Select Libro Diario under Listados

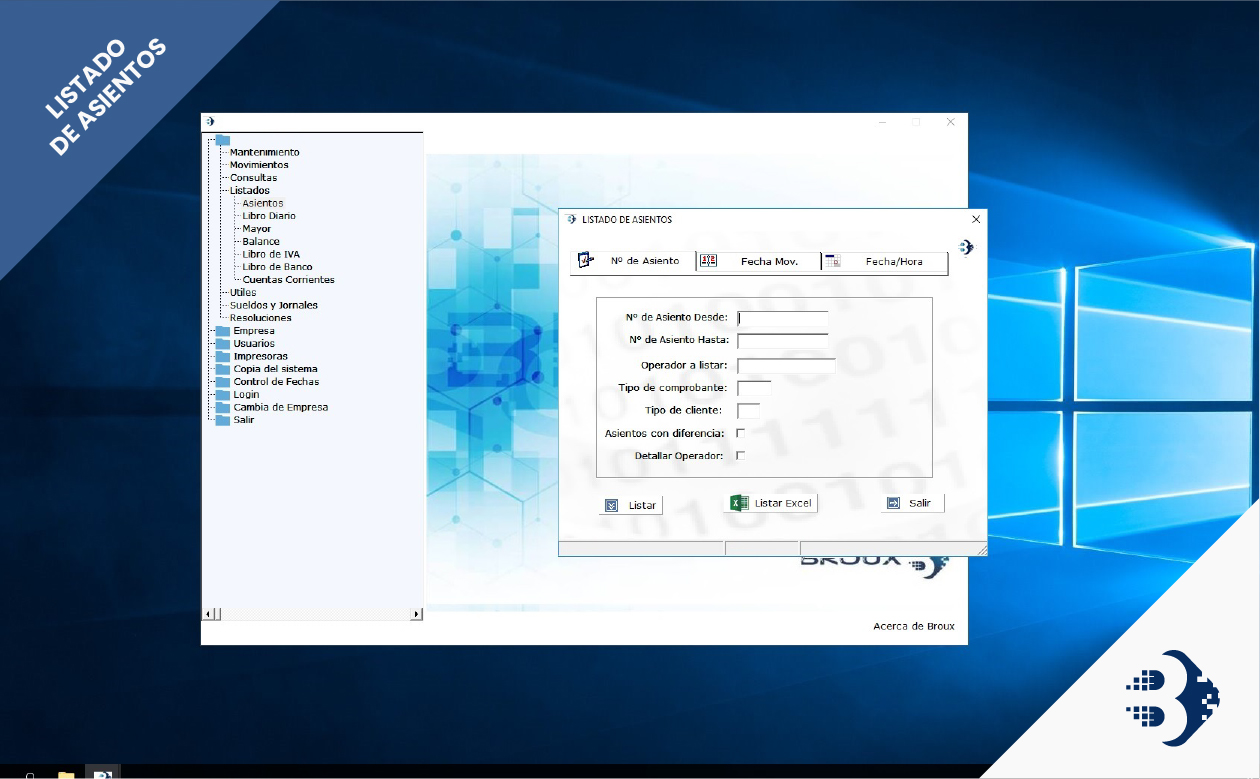(x=269, y=216)
